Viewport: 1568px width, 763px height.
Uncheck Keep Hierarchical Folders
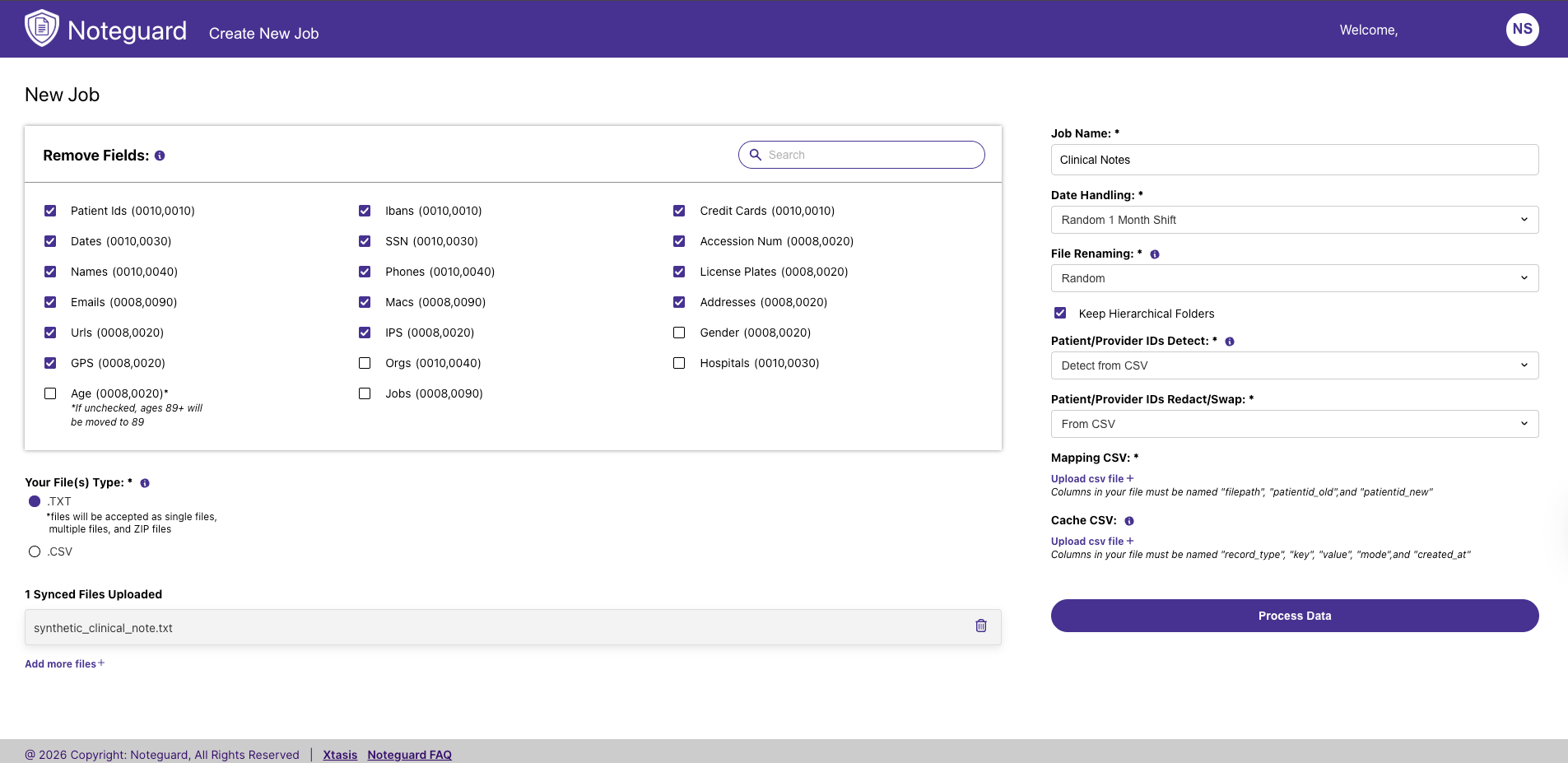coord(1060,313)
